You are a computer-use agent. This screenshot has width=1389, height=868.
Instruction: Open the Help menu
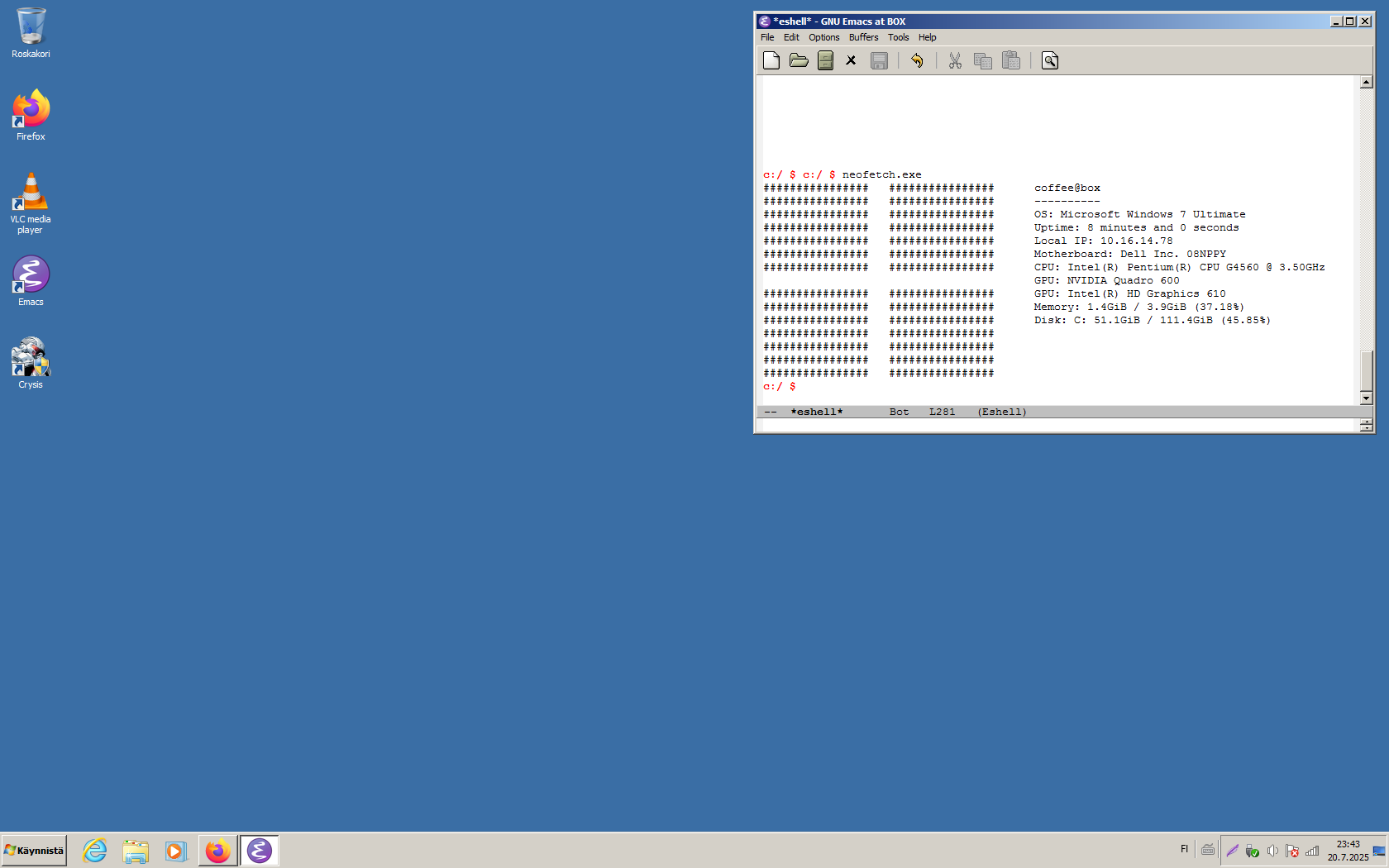(x=927, y=37)
